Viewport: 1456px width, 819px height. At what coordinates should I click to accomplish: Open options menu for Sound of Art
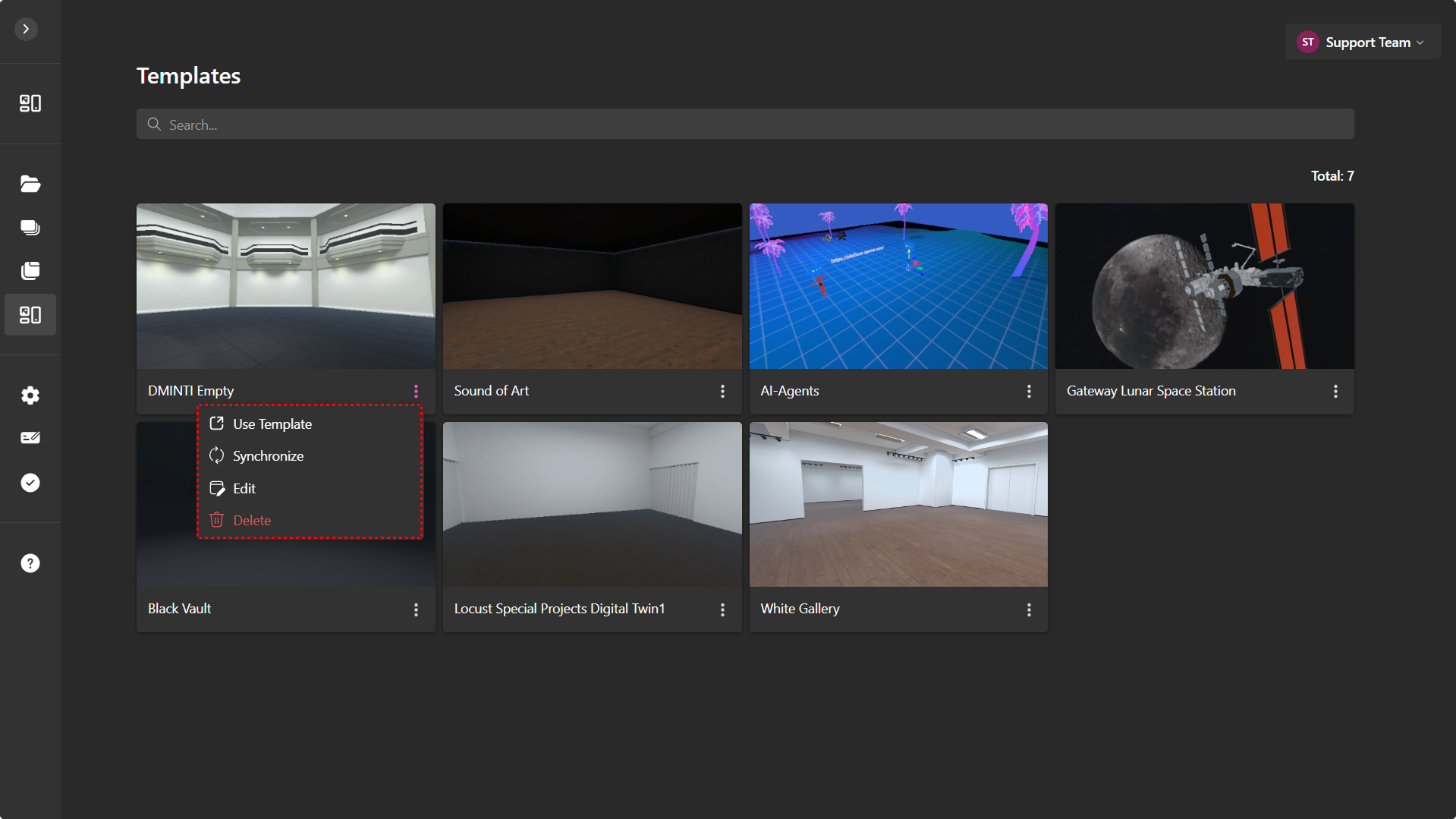point(722,391)
